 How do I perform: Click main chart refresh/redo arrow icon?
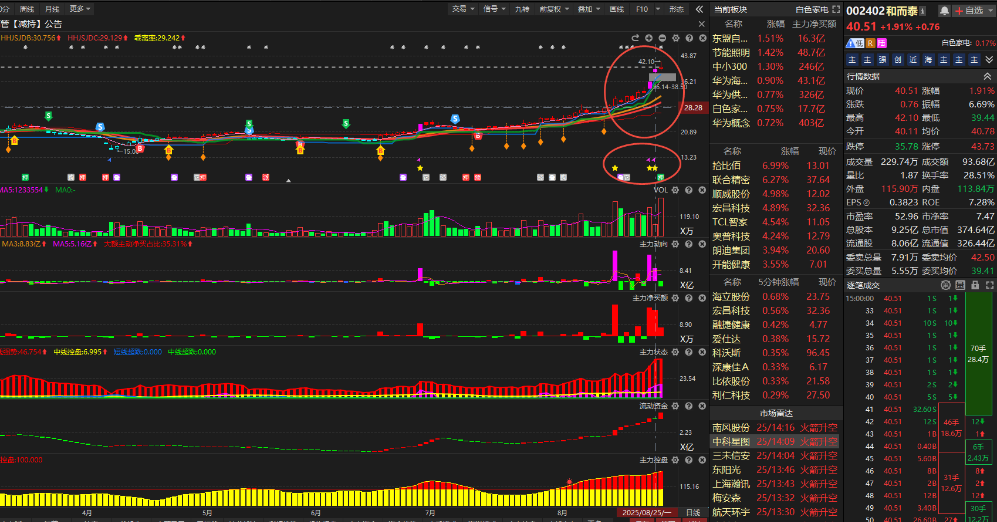click(635, 38)
